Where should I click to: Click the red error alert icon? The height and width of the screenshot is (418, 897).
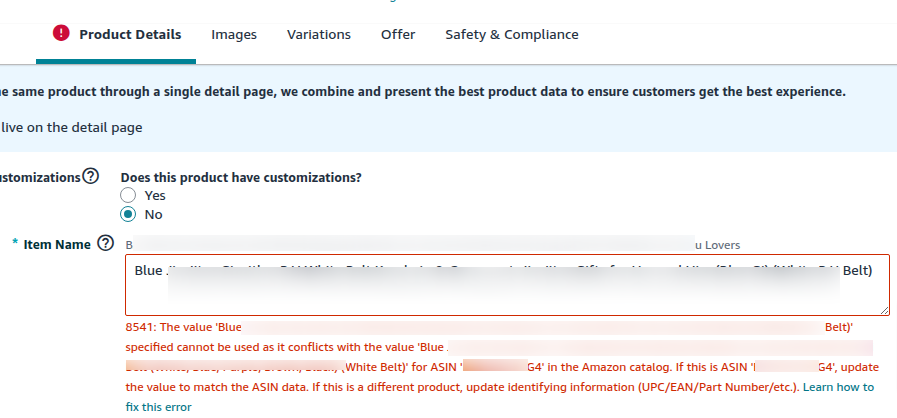61,33
